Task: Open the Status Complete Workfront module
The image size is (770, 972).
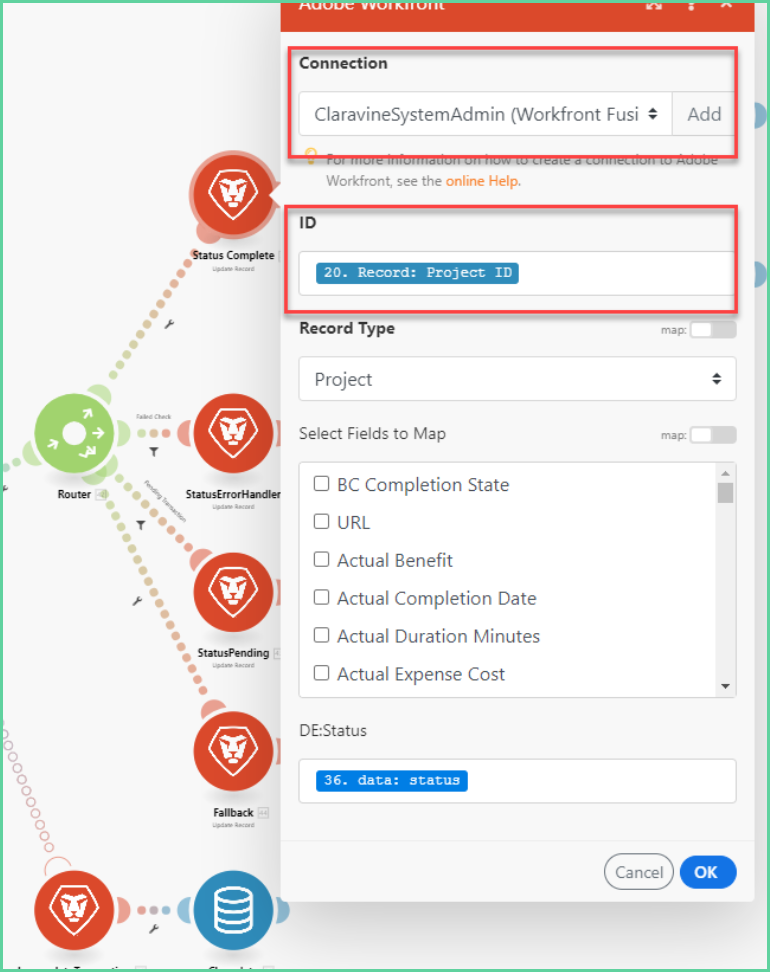Action: point(233,195)
